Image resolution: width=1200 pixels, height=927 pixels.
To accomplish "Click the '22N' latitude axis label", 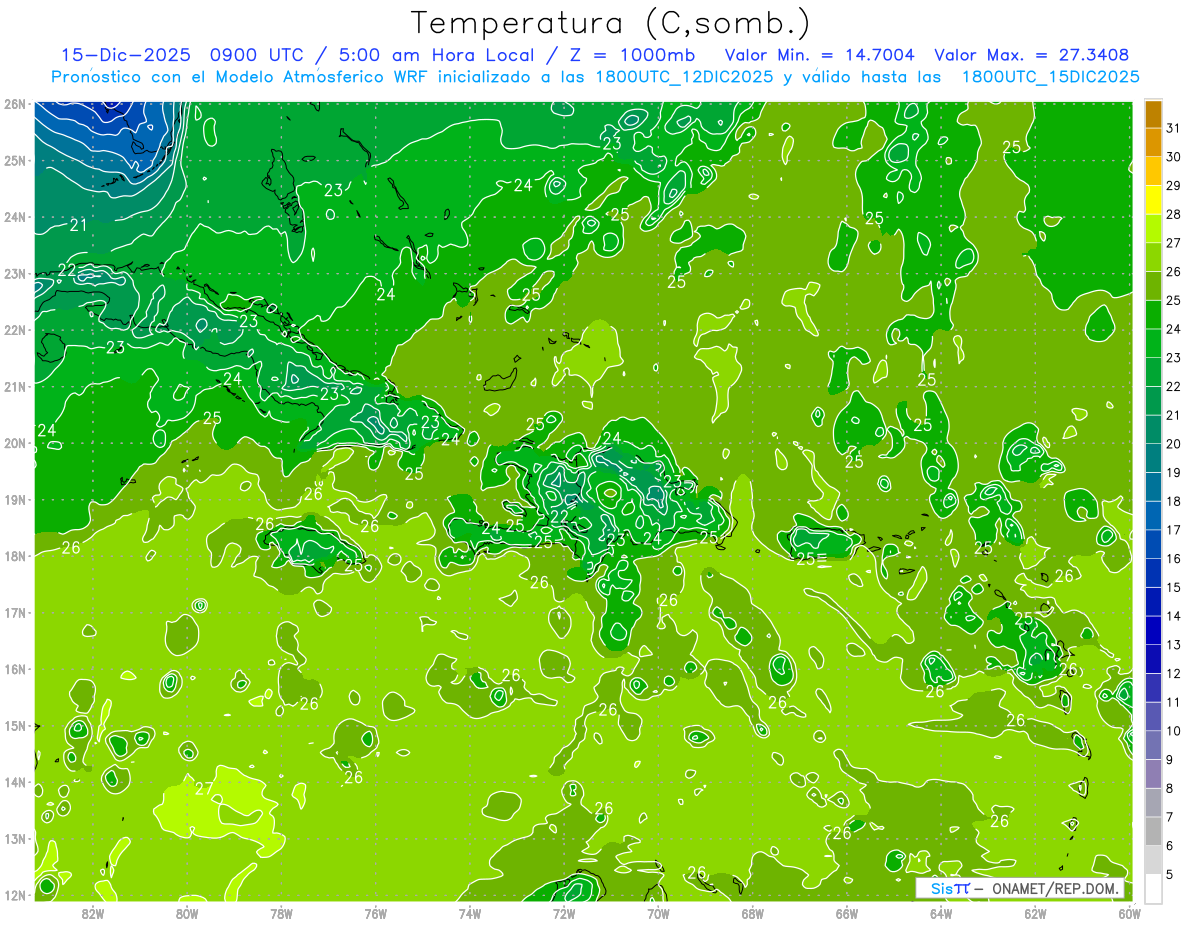I will tap(14, 330).
